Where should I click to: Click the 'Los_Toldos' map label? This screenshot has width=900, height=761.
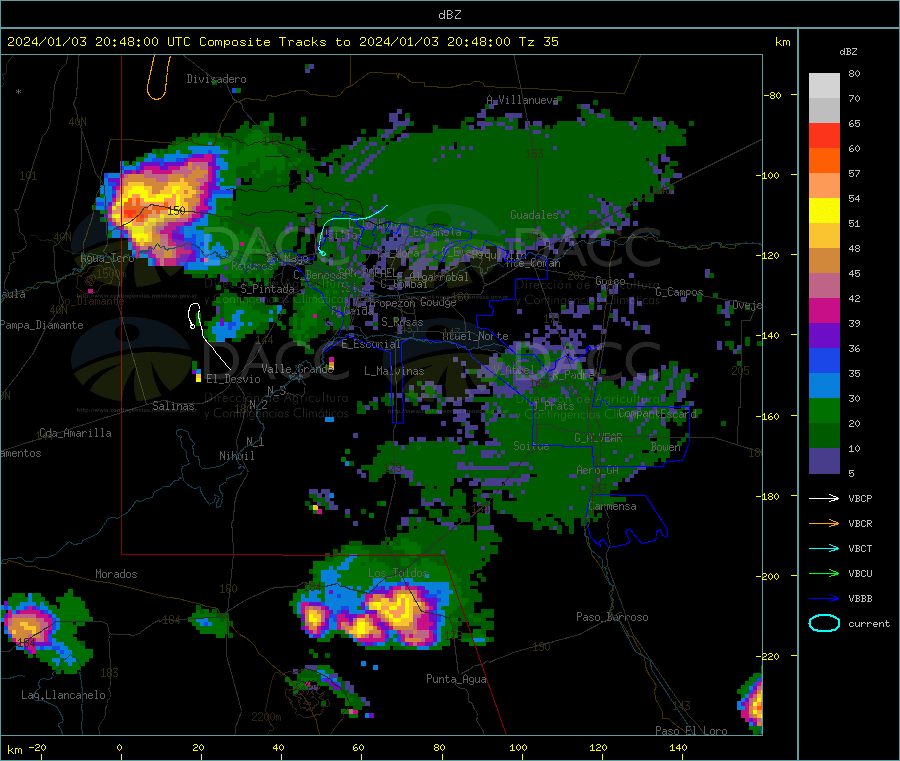tap(398, 573)
